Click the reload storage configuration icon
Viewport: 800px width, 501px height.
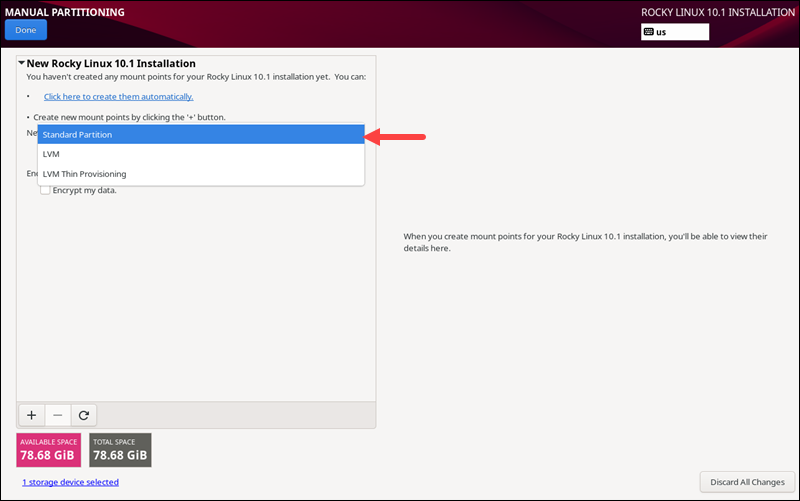tap(83, 415)
